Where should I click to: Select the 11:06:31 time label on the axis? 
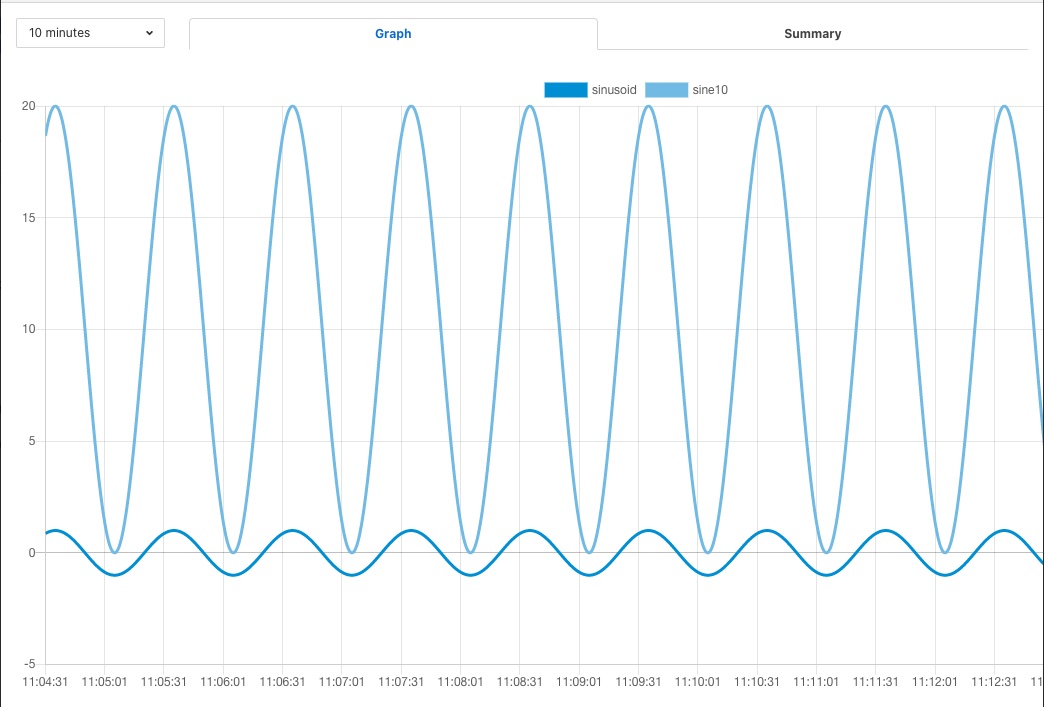pos(282,682)
